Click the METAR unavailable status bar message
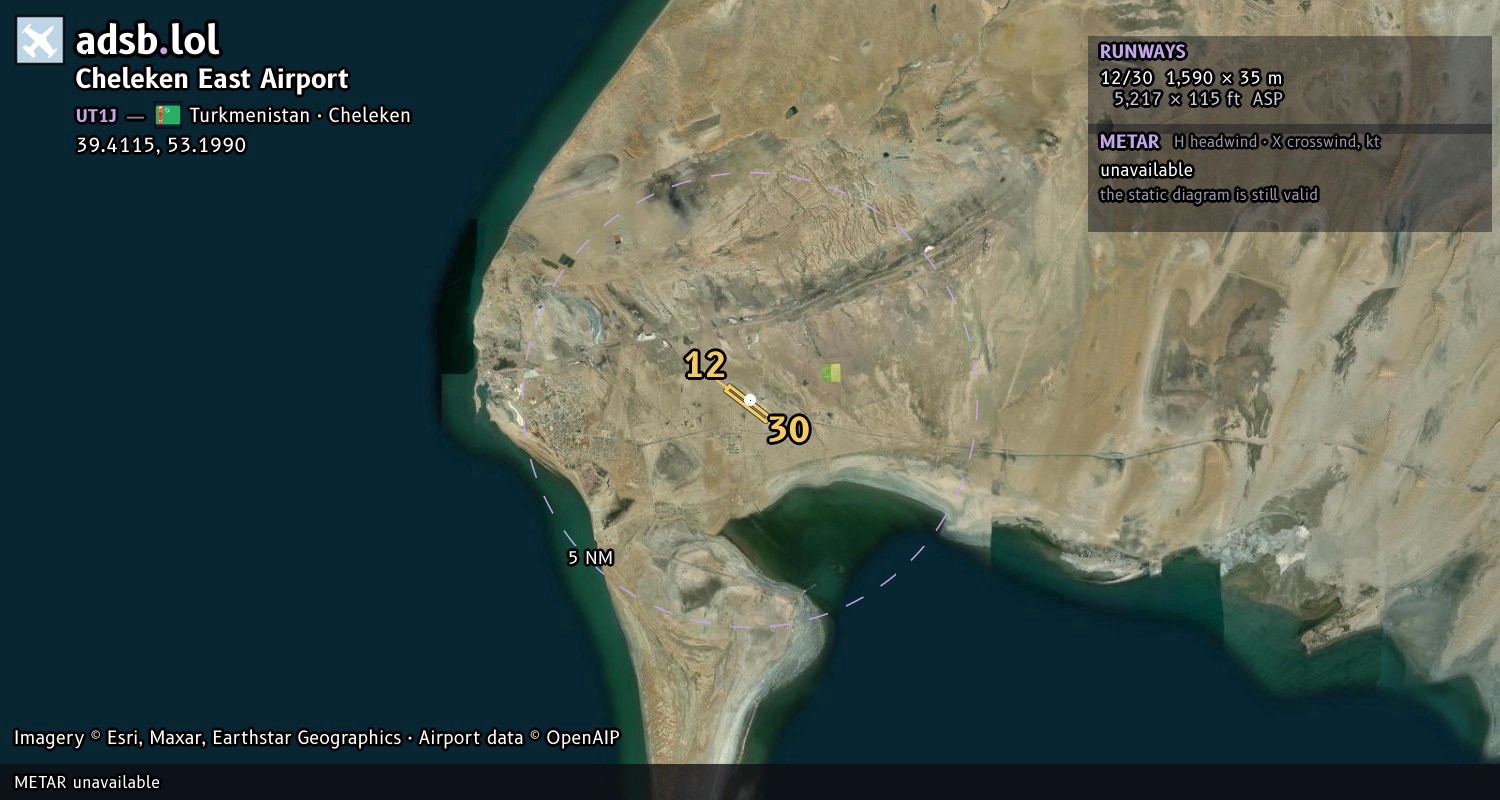Viewport: 1500px width, 800px height. (x=87, y=782)
